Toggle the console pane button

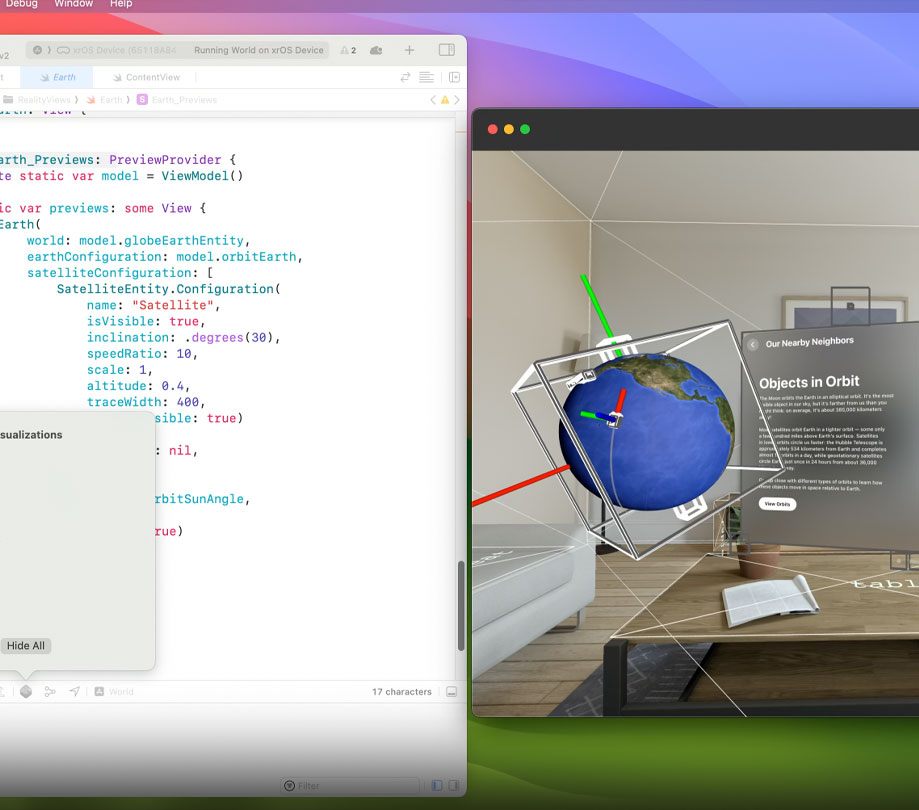(x=454, y=785)
